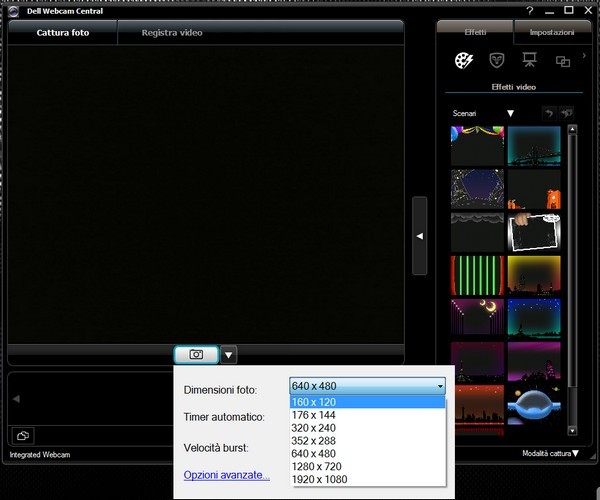This screenshot has height=500, width=600.
Task: Open the video effects palette icon
Action: tap(463, 61)
